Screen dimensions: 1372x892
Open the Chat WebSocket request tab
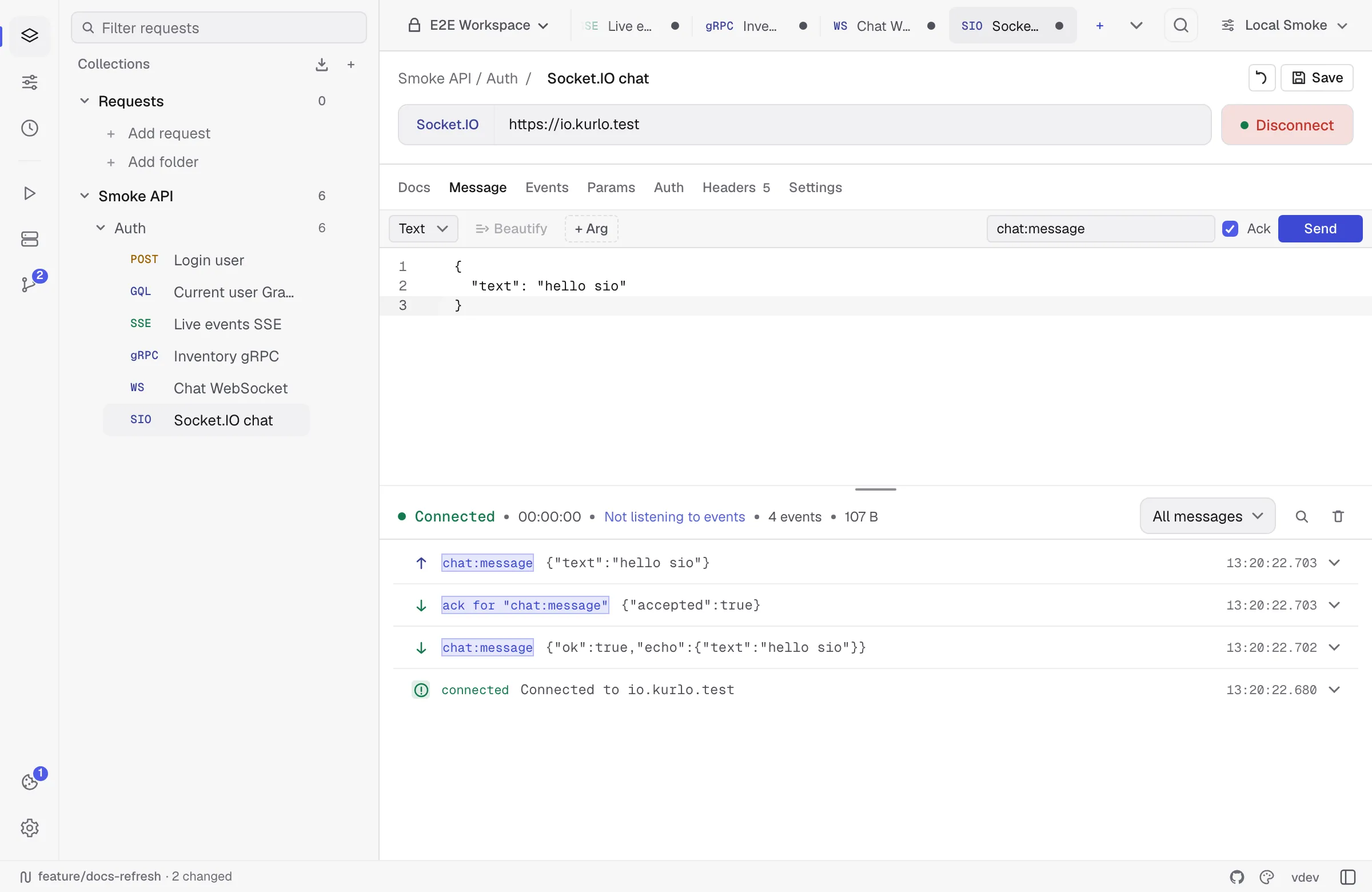coord(884,26)
